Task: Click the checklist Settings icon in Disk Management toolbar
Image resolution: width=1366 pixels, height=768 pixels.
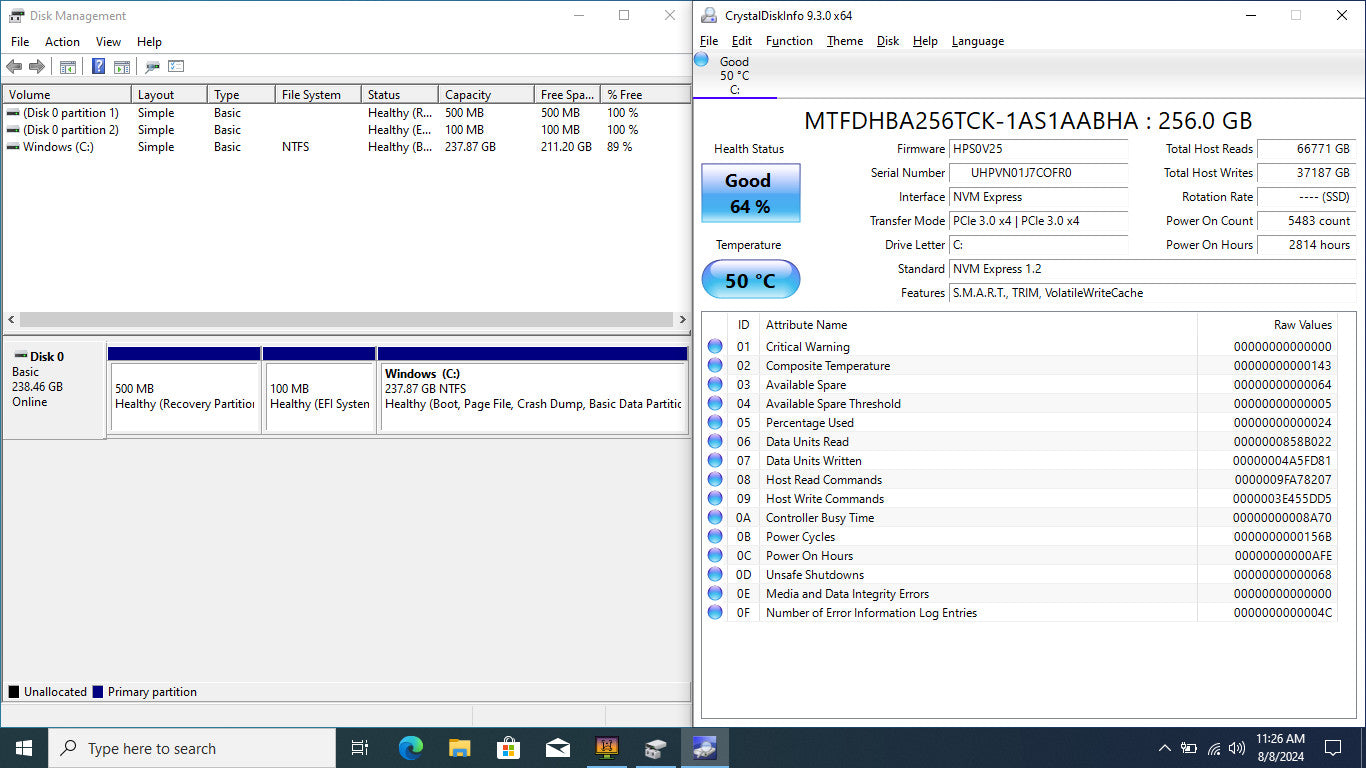Action: click(x=176, y=67)
